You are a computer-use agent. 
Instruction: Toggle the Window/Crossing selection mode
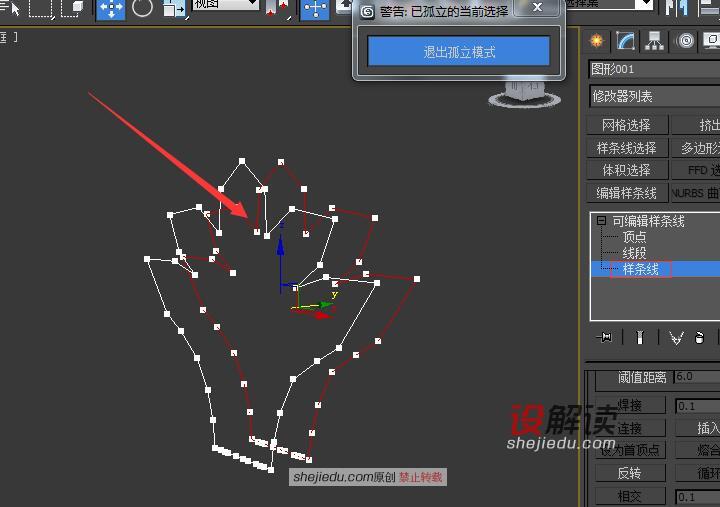click(x=73, y=8)
